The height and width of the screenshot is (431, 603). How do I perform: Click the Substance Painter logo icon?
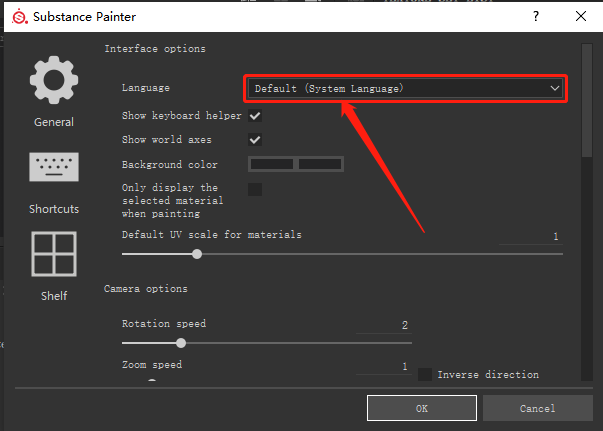[x=20, y=17]
